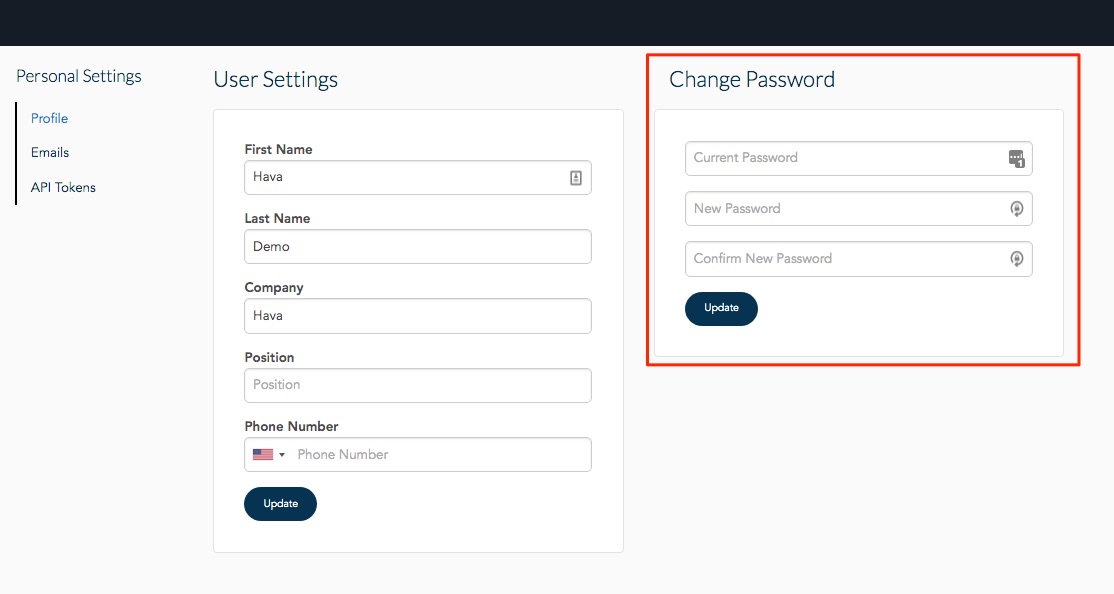Click into the New Password field

pos(858,209)
